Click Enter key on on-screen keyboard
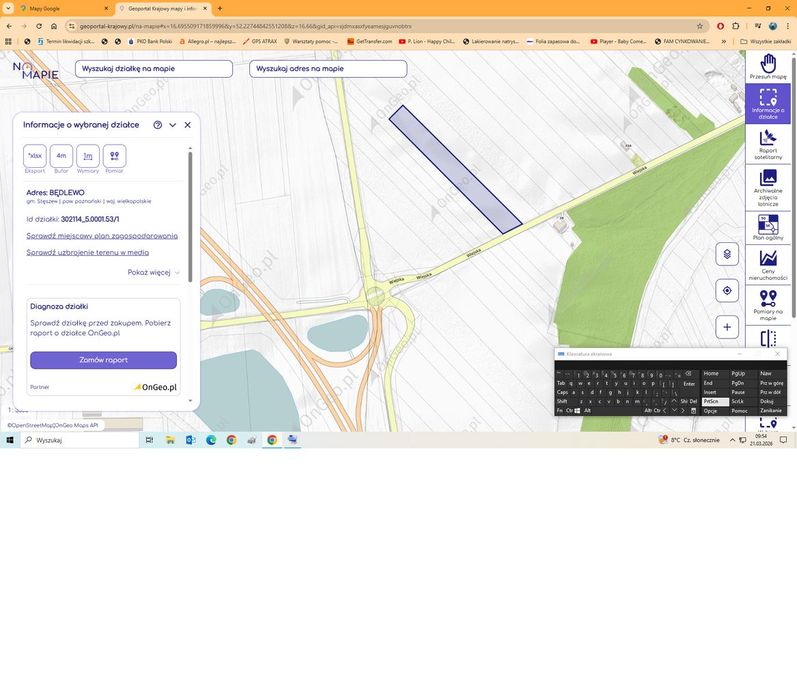 pyautogui.click(x=689, y=384)
